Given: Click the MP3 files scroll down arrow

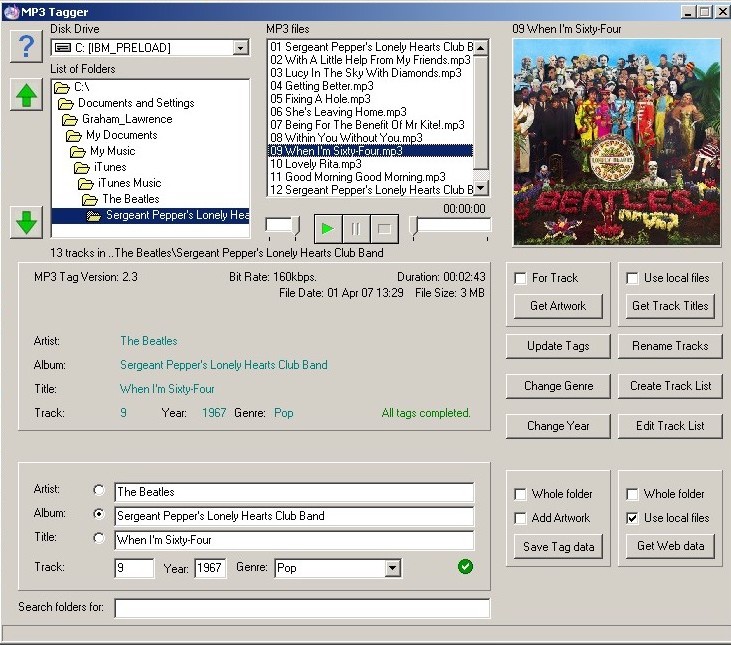Looking at the screenshot, I should (481, 188).
